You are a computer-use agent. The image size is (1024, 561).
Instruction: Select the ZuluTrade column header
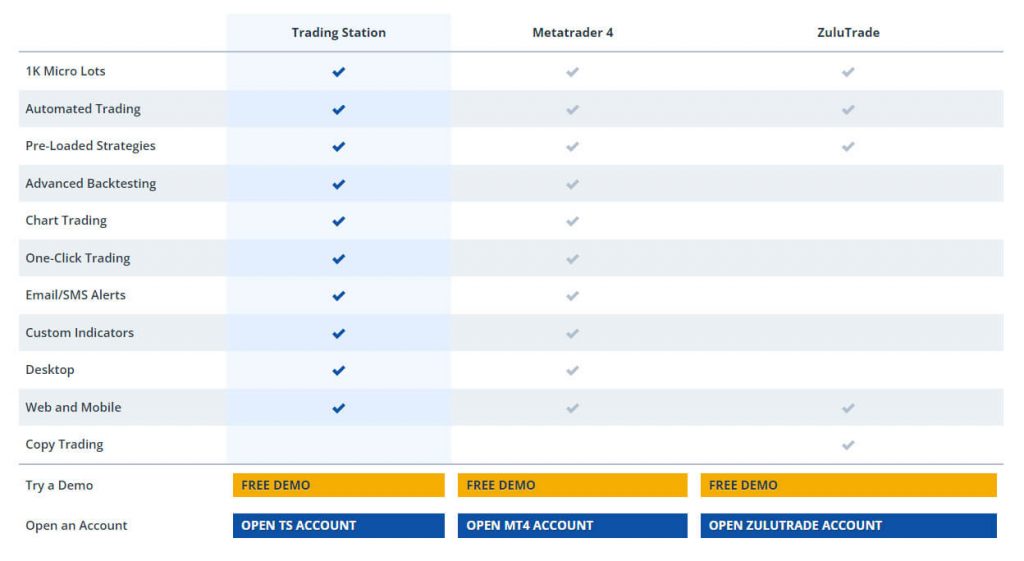click(x=848, y=33)
